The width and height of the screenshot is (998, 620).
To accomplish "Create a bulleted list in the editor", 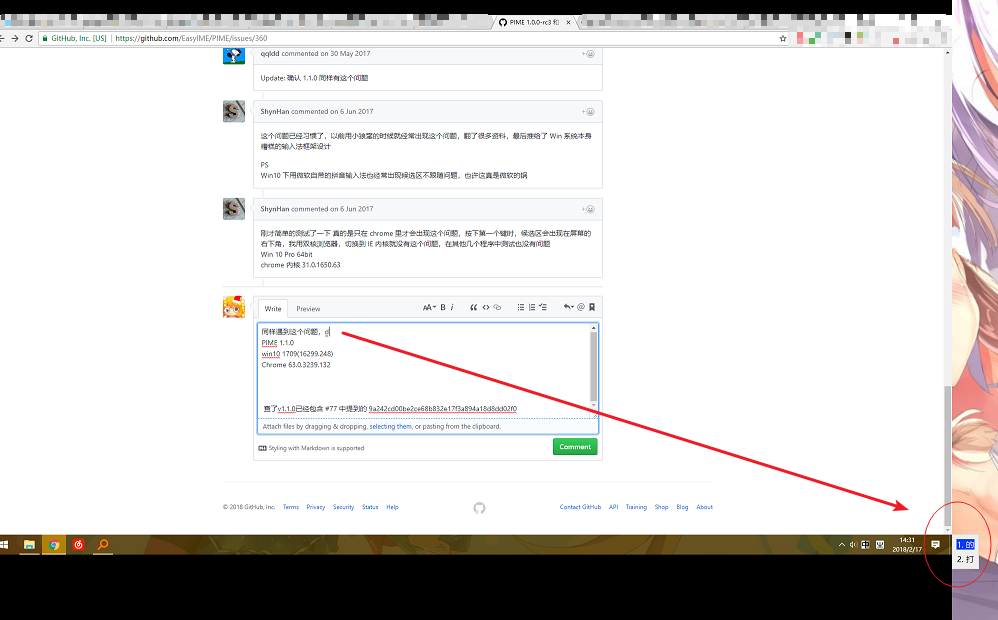I will (521, 307).
